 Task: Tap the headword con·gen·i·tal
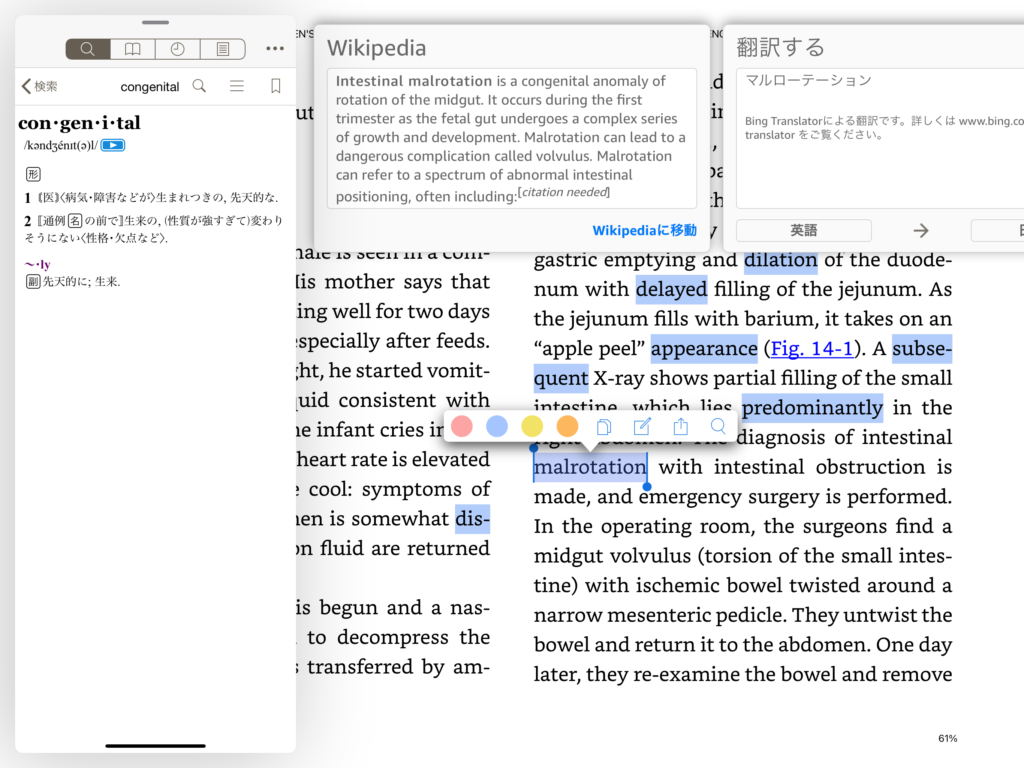coord(79,123)
